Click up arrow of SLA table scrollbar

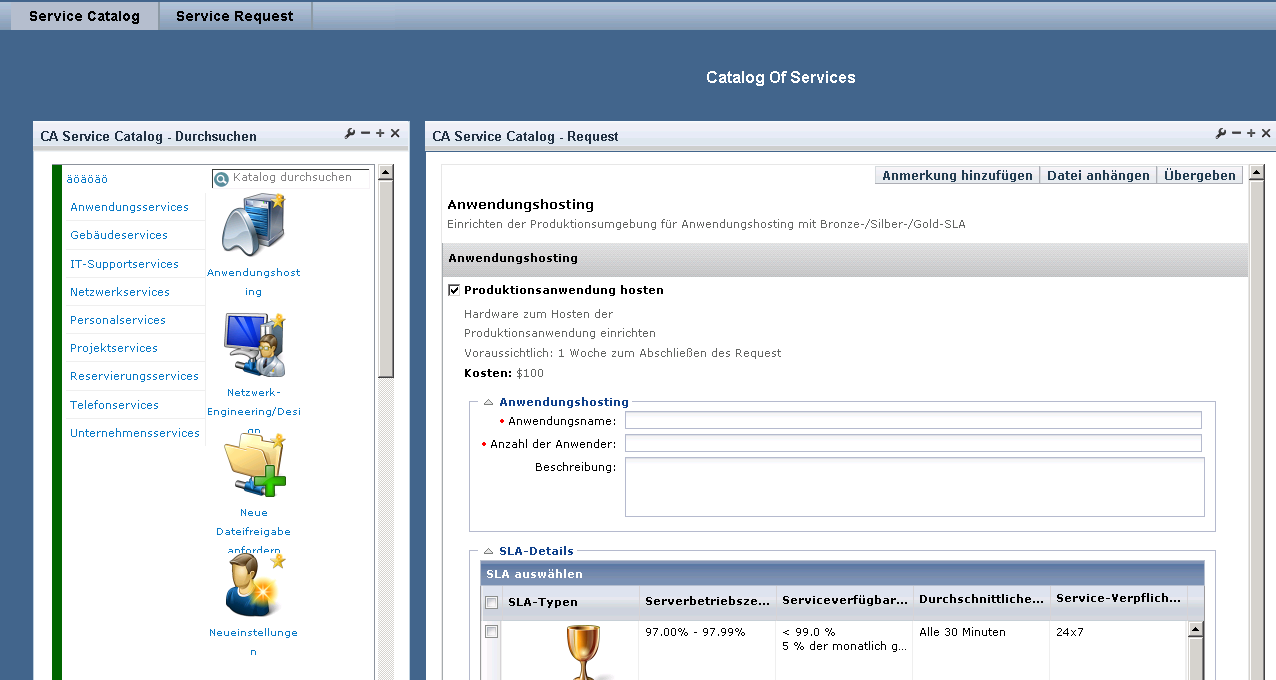click(1195, 629)
